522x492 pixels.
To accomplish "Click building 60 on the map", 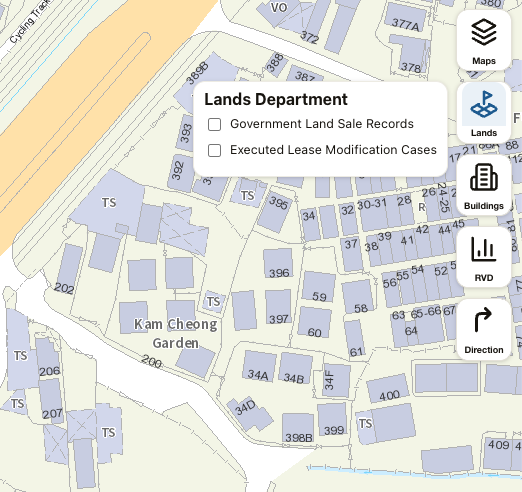I will [x=314, y=323].
